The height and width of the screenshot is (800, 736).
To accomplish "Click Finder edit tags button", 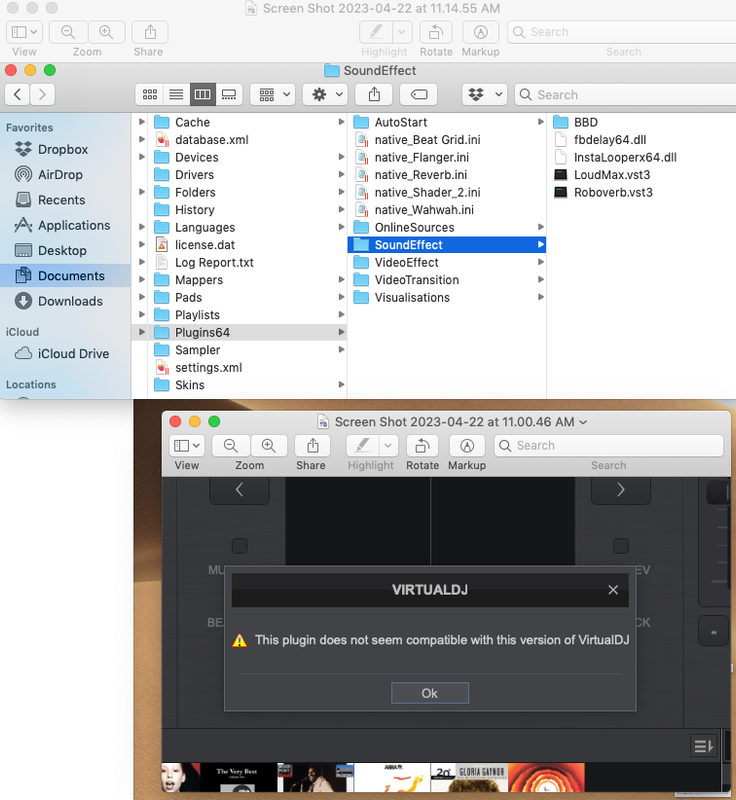I will pos(419,94).
